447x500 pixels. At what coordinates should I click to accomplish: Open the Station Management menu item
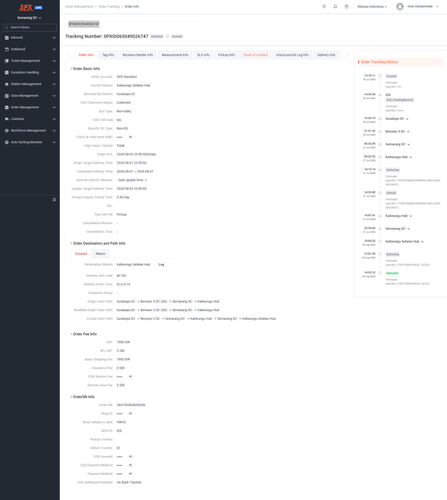[x=30, y=84]
